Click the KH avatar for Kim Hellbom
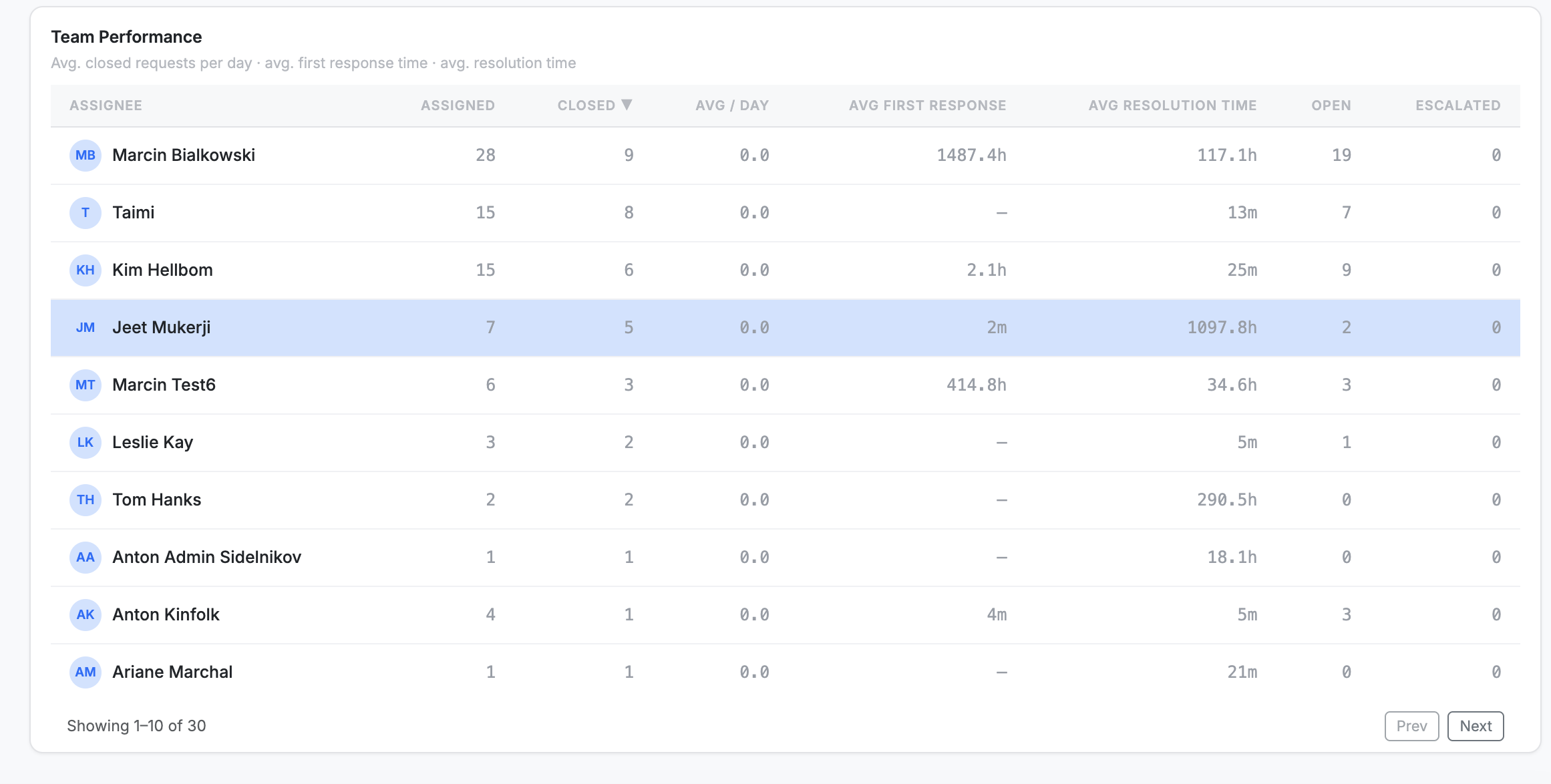The width and height of the screenshot is (1551, 784). pyautogui.click(x=85, y=270)
